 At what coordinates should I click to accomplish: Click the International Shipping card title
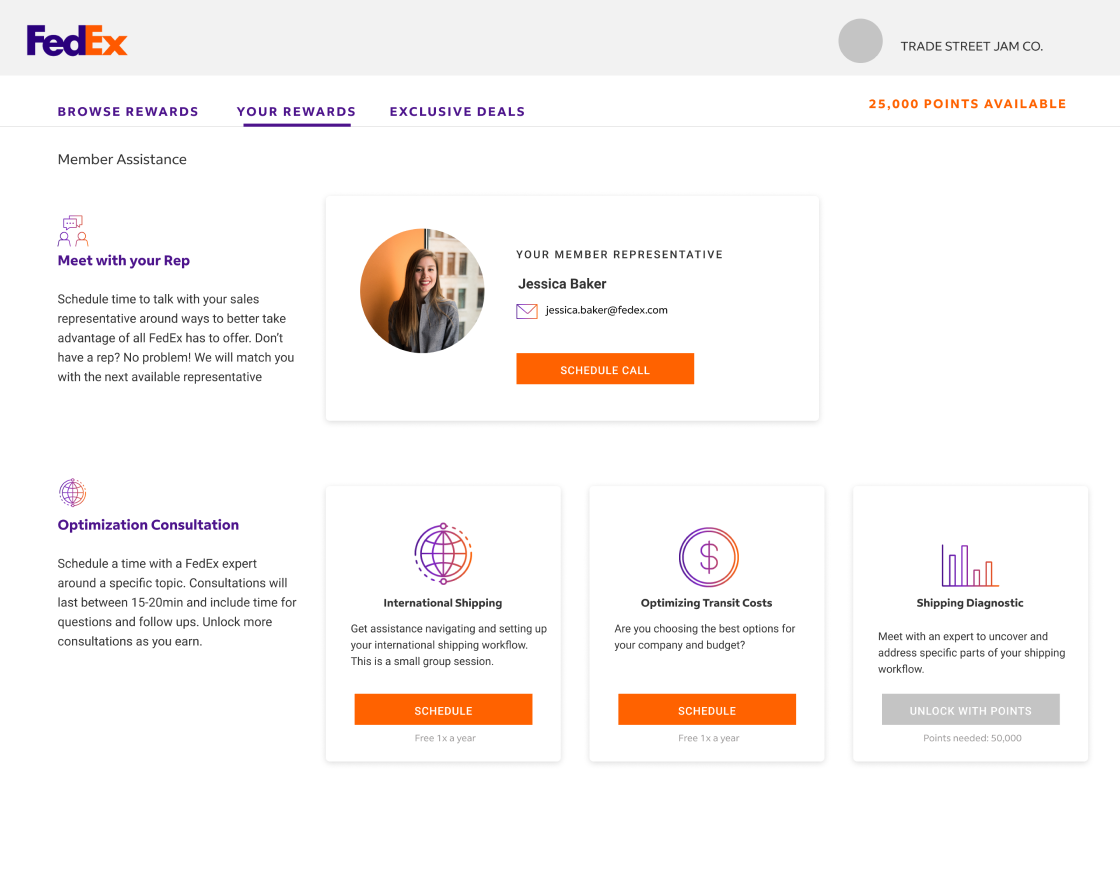tap(443, 603)
